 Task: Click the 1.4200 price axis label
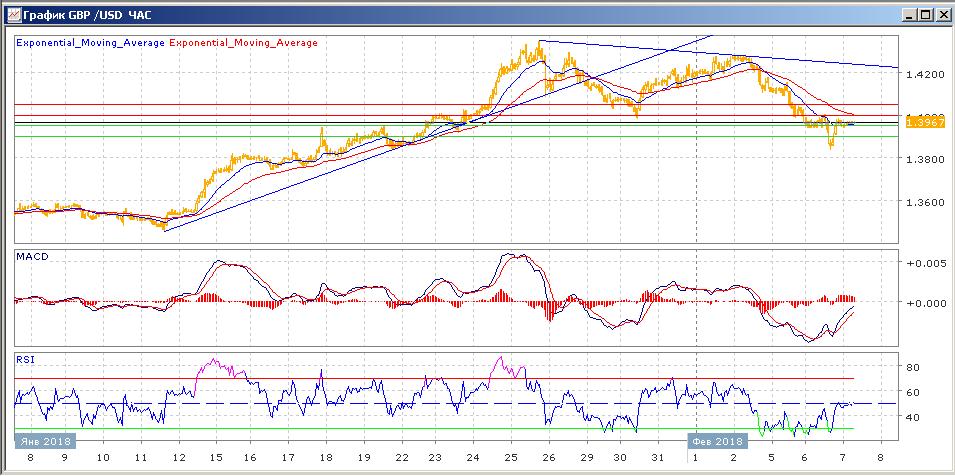[x=924, y=74]
